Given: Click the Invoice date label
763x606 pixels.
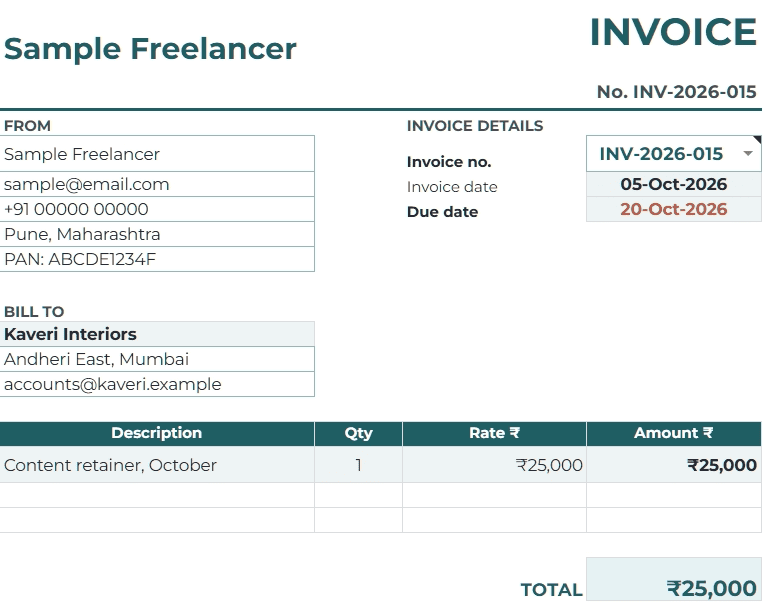Looking at the screenshot, I should [452, 187].
